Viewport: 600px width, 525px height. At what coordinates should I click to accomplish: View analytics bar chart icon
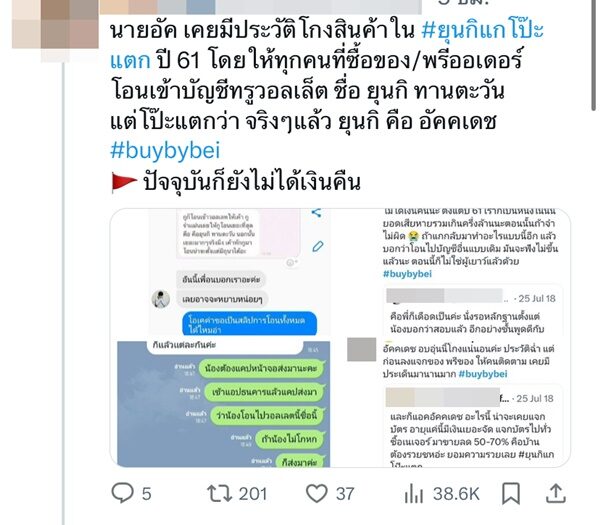point(413,494)
